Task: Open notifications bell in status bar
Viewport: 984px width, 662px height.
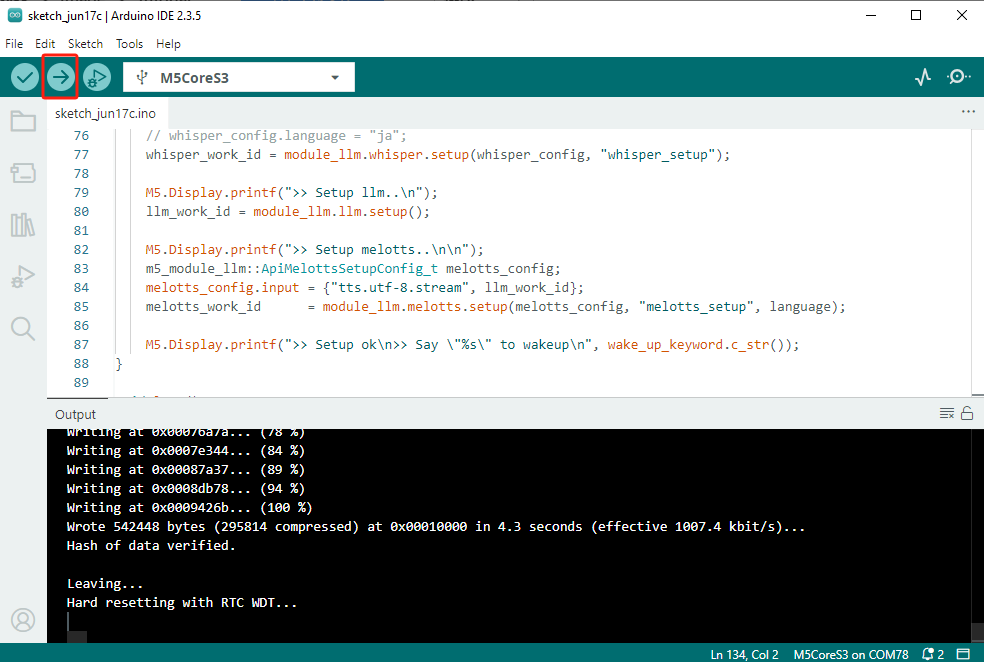Action: [933, 654]
